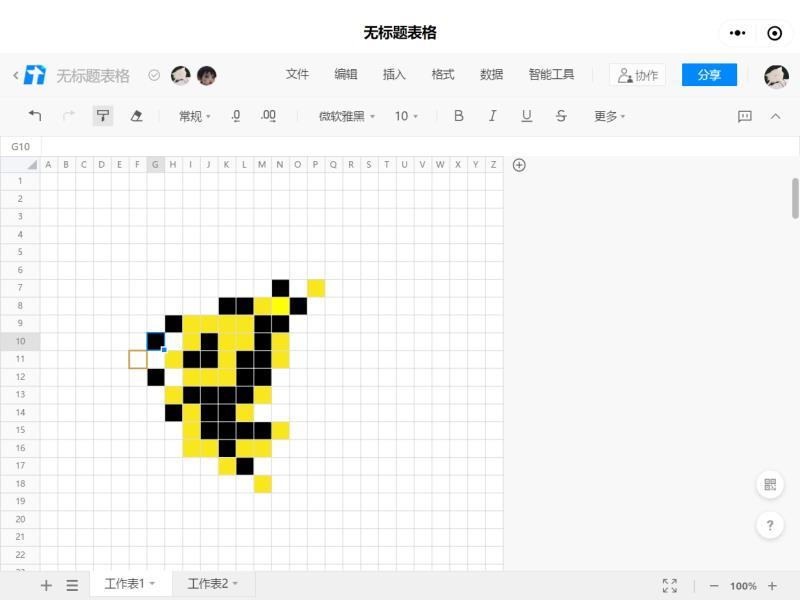Expand the 更多 toolbar options
800x600 pixels.
609,116
